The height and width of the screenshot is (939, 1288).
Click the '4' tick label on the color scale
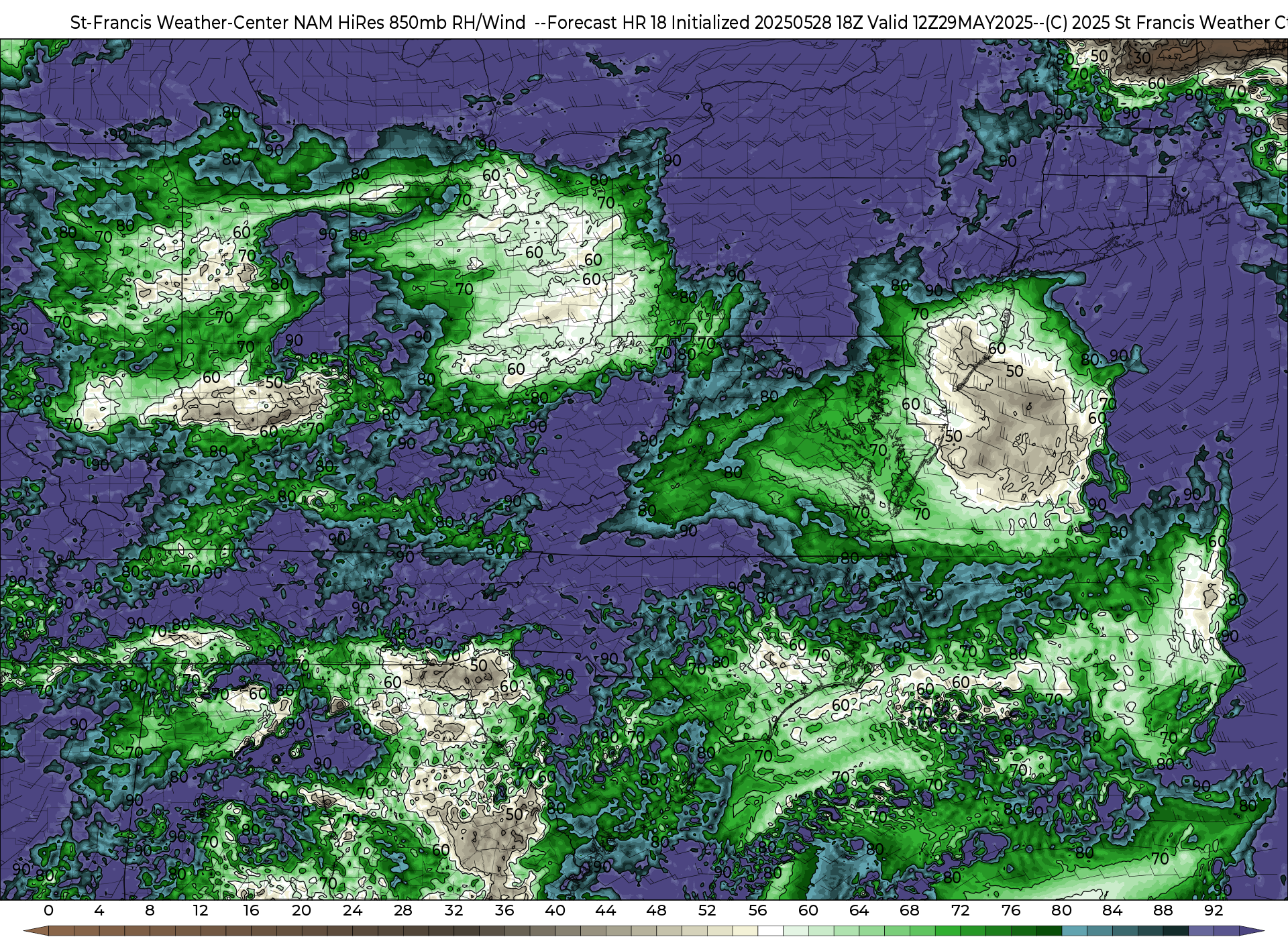click(99, 911)
